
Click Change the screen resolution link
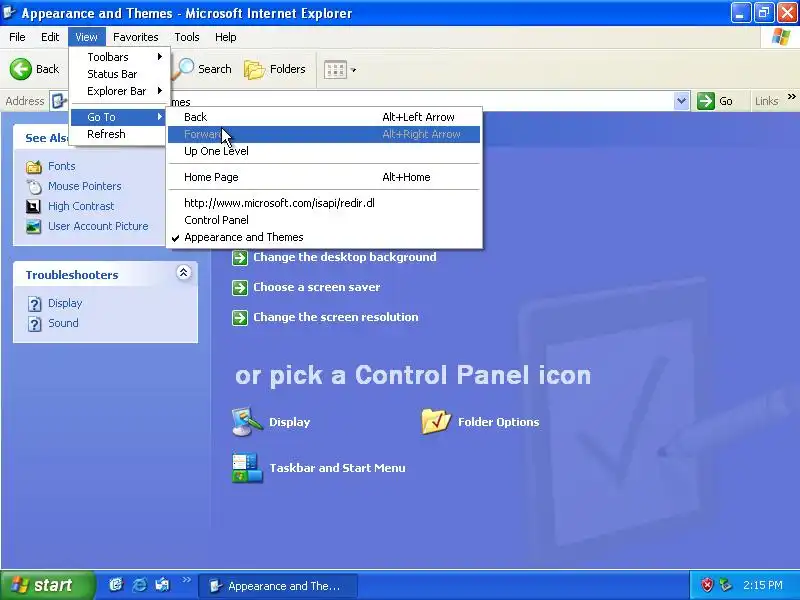336,317
